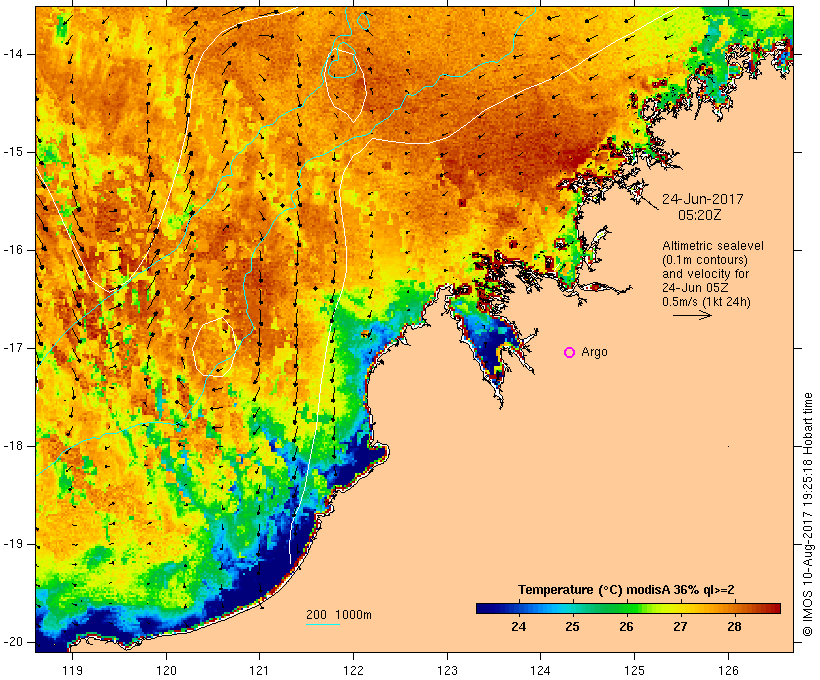Click the closed white sea-level contour near -17 latitude
This screenshot has height=680, width=820.
click(x=214, y=347)
